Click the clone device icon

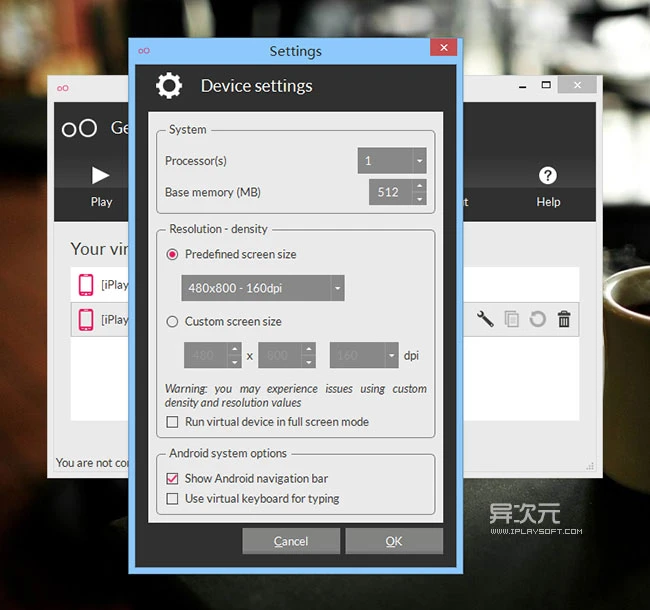(x=511, y=319)
